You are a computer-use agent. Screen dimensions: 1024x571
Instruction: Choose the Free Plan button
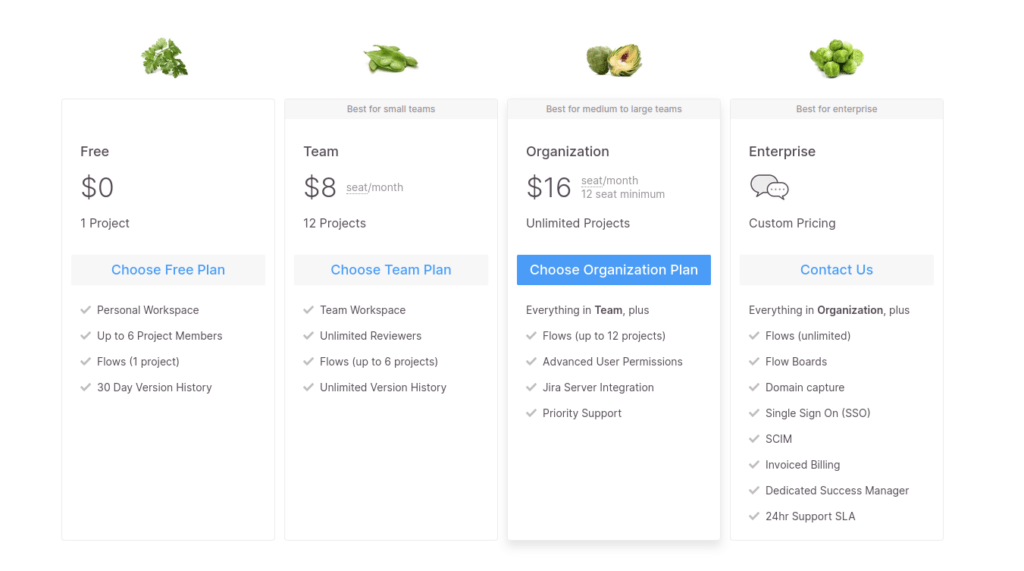(x=168, y=270)
